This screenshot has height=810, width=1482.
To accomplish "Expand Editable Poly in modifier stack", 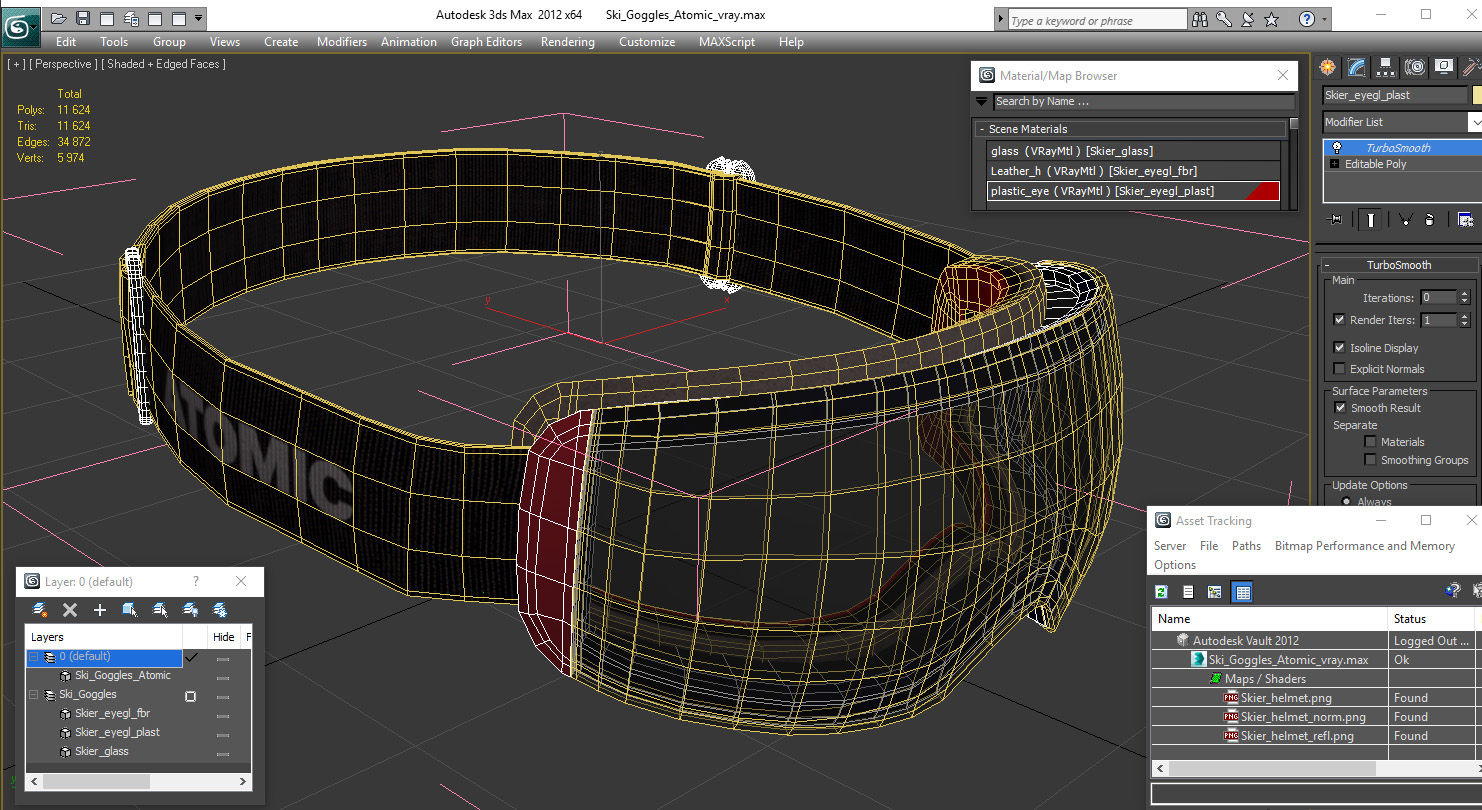I will (x=1334, y=164).
